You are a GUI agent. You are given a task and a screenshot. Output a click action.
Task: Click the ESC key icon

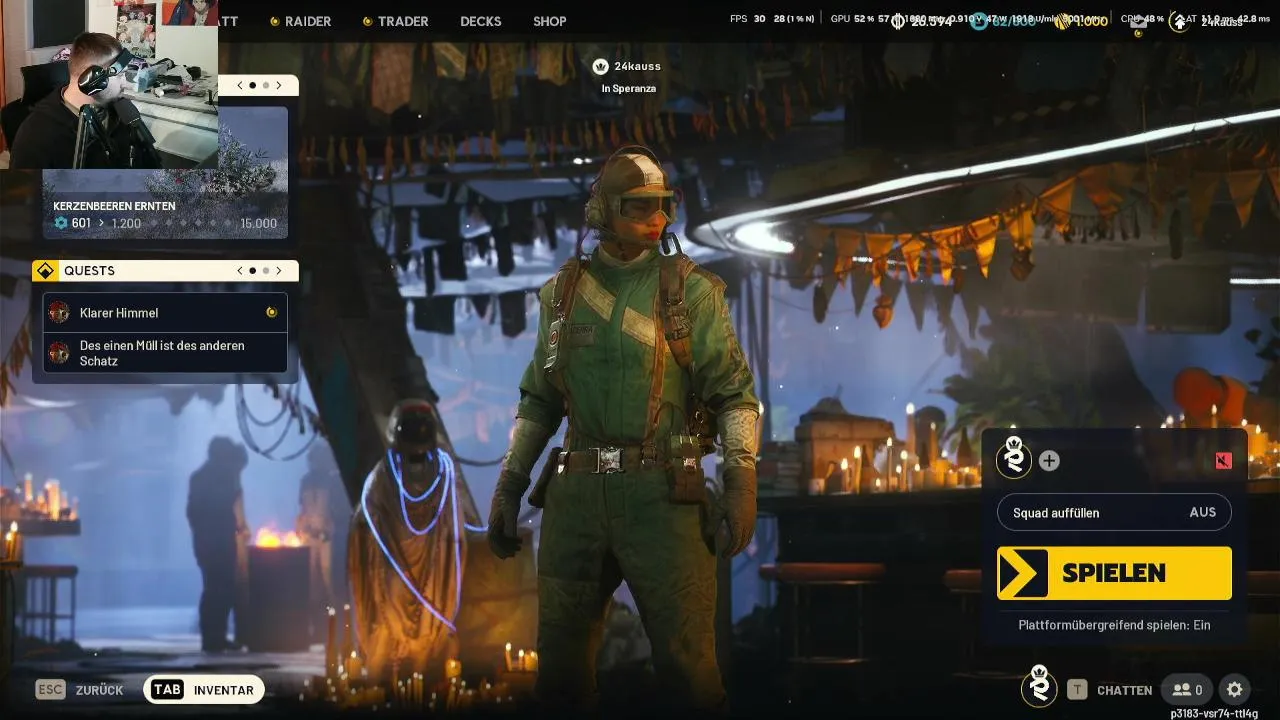(x=50, y=690)
